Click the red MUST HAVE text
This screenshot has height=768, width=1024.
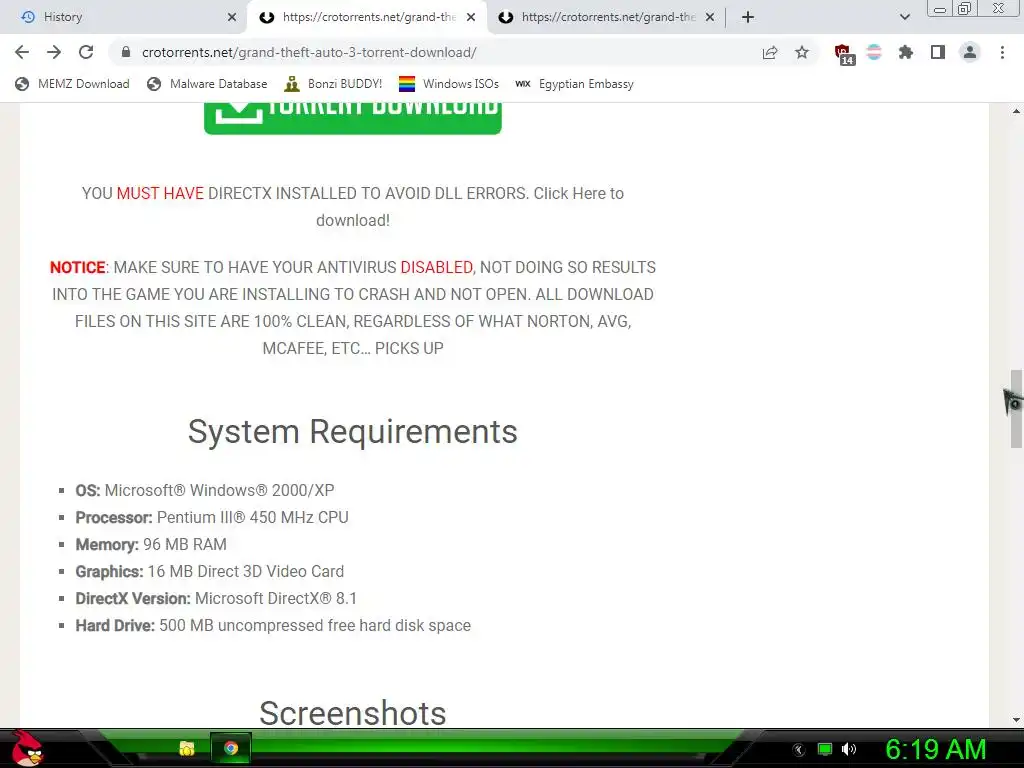pyautogui.click(x=160, y=193)
